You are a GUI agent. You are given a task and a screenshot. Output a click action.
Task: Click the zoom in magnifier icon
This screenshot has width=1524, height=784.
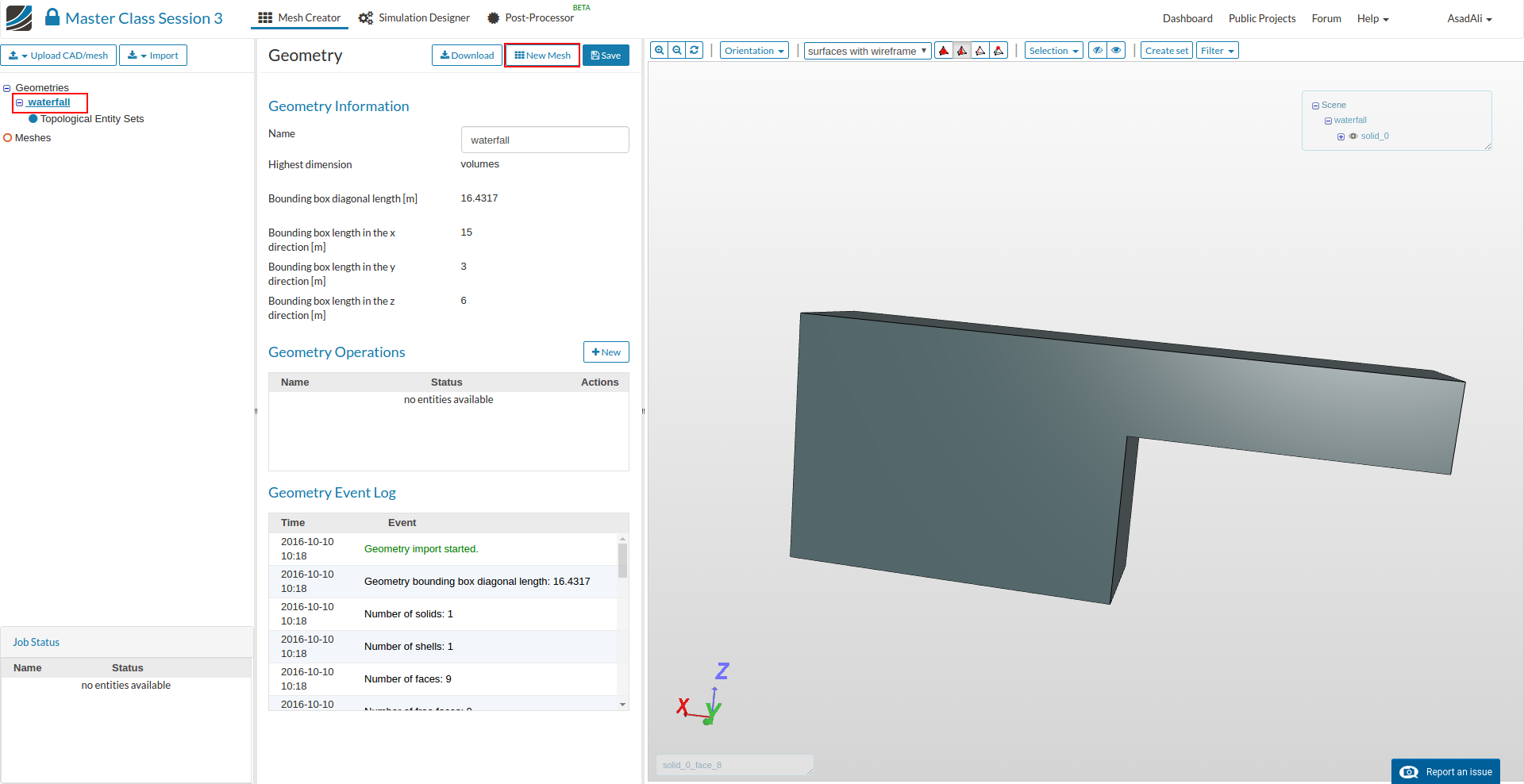click(659, 50)
